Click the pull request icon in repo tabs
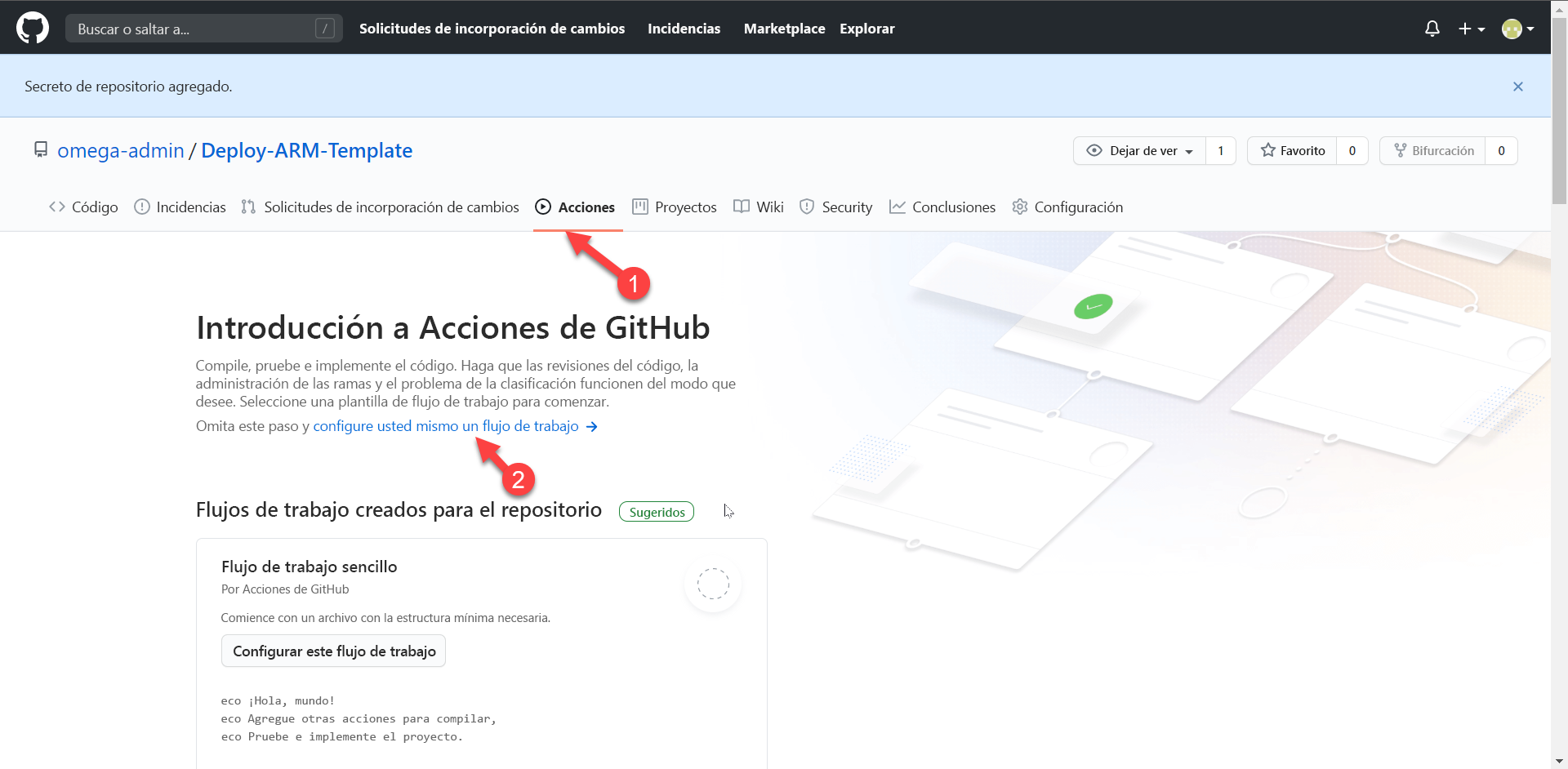Viewport: 1568px width, 769px height. [x=248, y=207]
